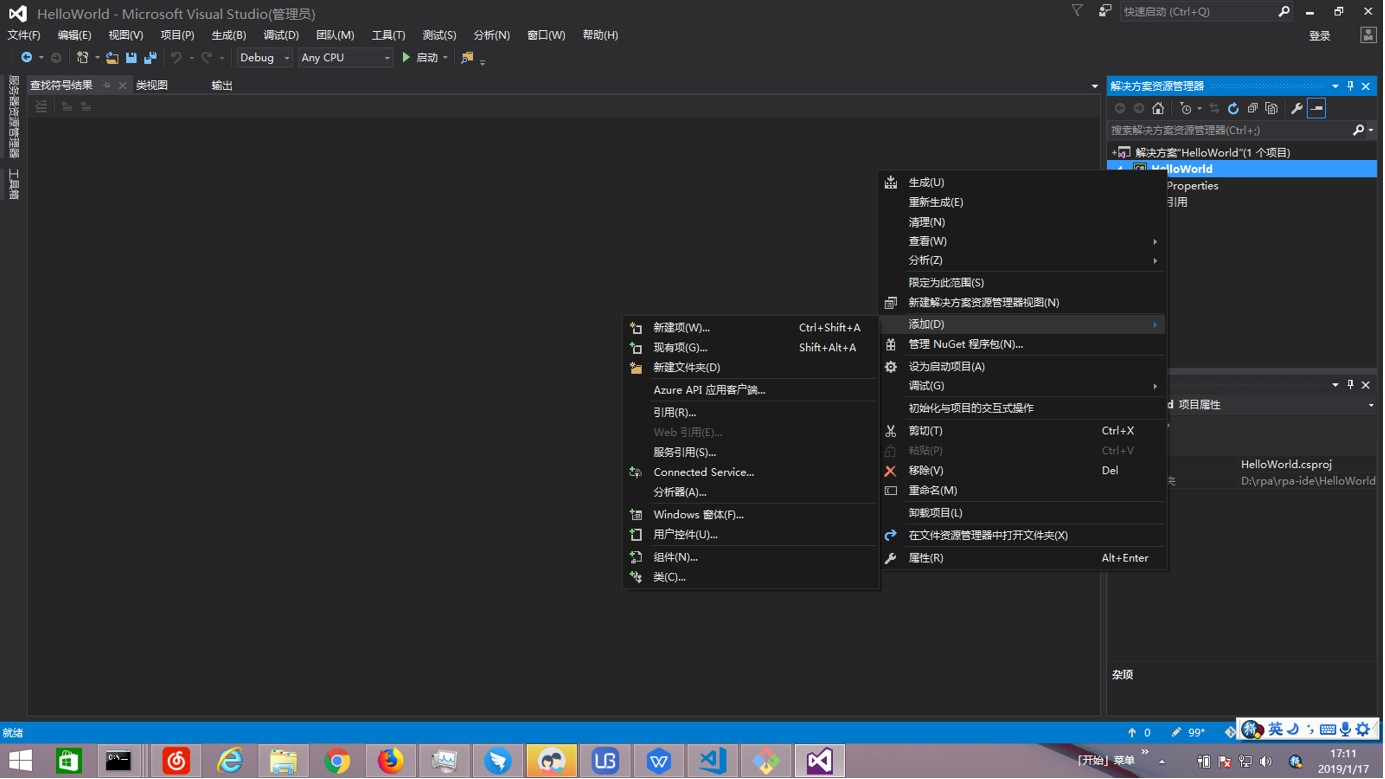Click the Navigate Backward toolbar arrow
The image size is (1385, 779).
click(27, 58)
